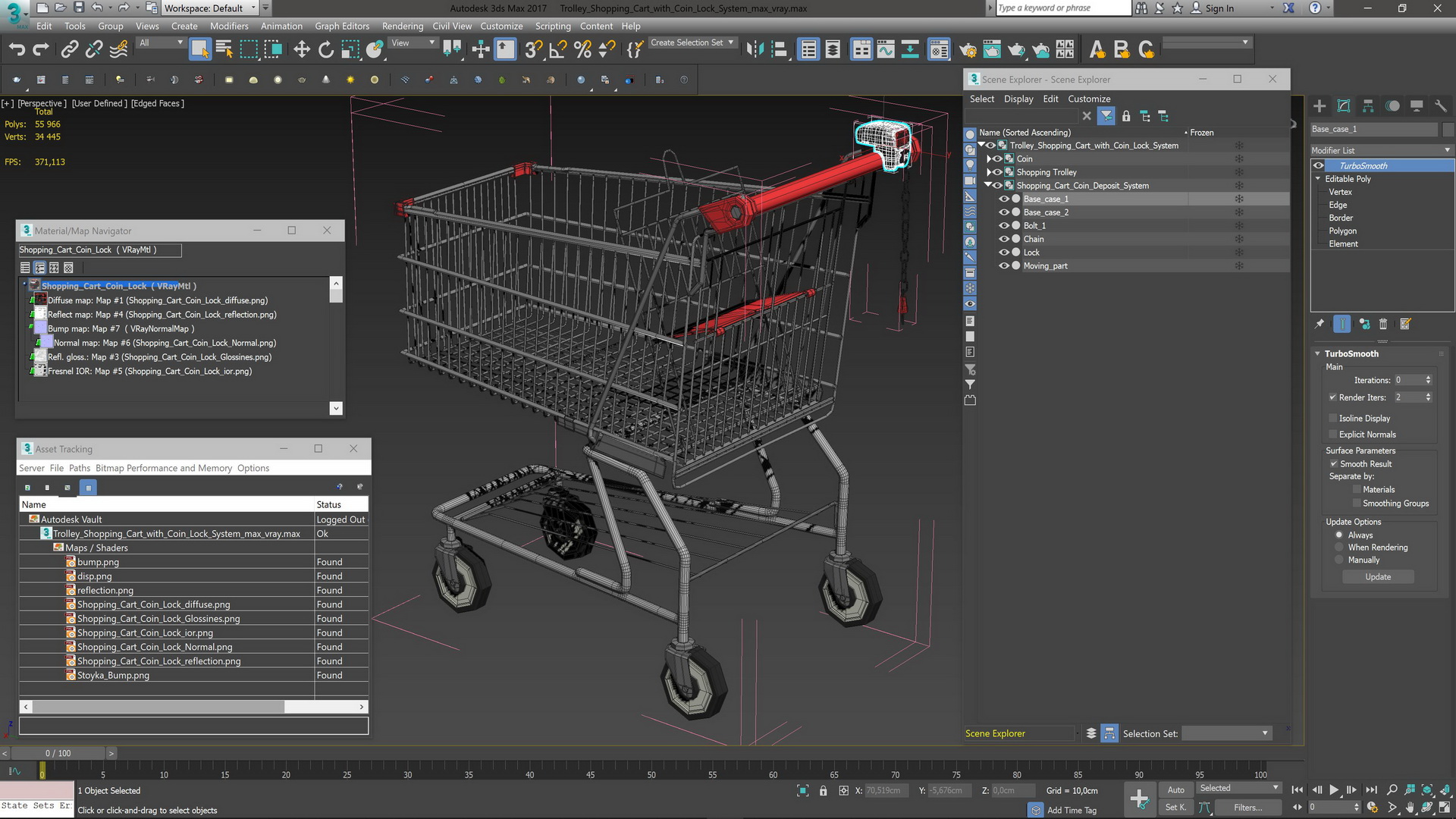The height and width of the screenshot is (819, 1456).
Task: Toggle the Angle Snap tool
Action: pyautogui.click(x=557, y=49)
